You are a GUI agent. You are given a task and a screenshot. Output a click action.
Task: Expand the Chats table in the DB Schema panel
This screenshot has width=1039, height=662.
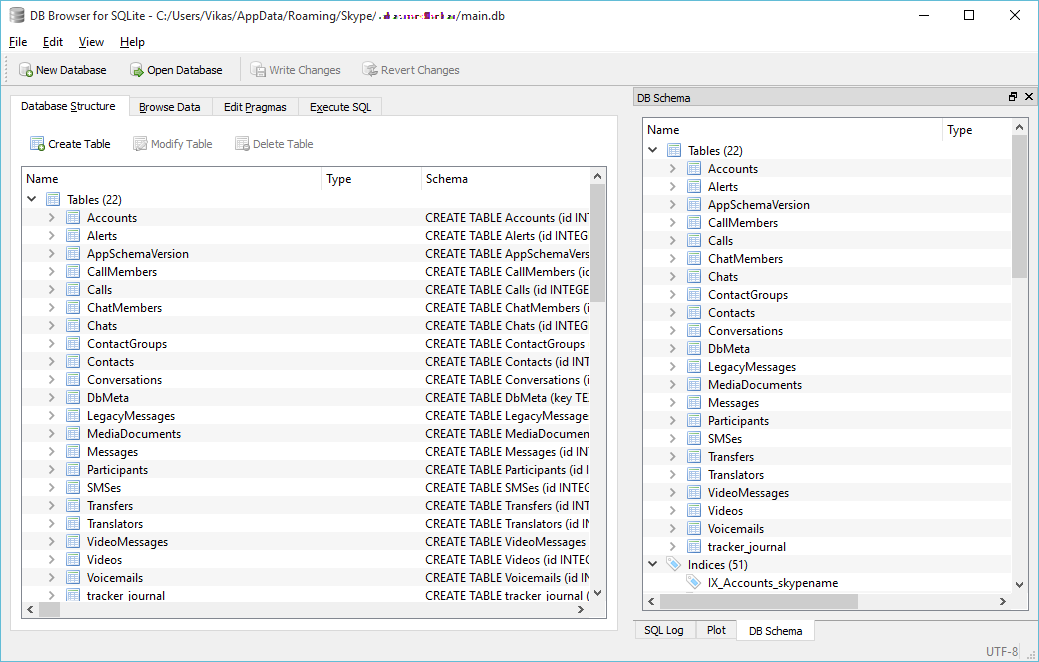(672, 277)
